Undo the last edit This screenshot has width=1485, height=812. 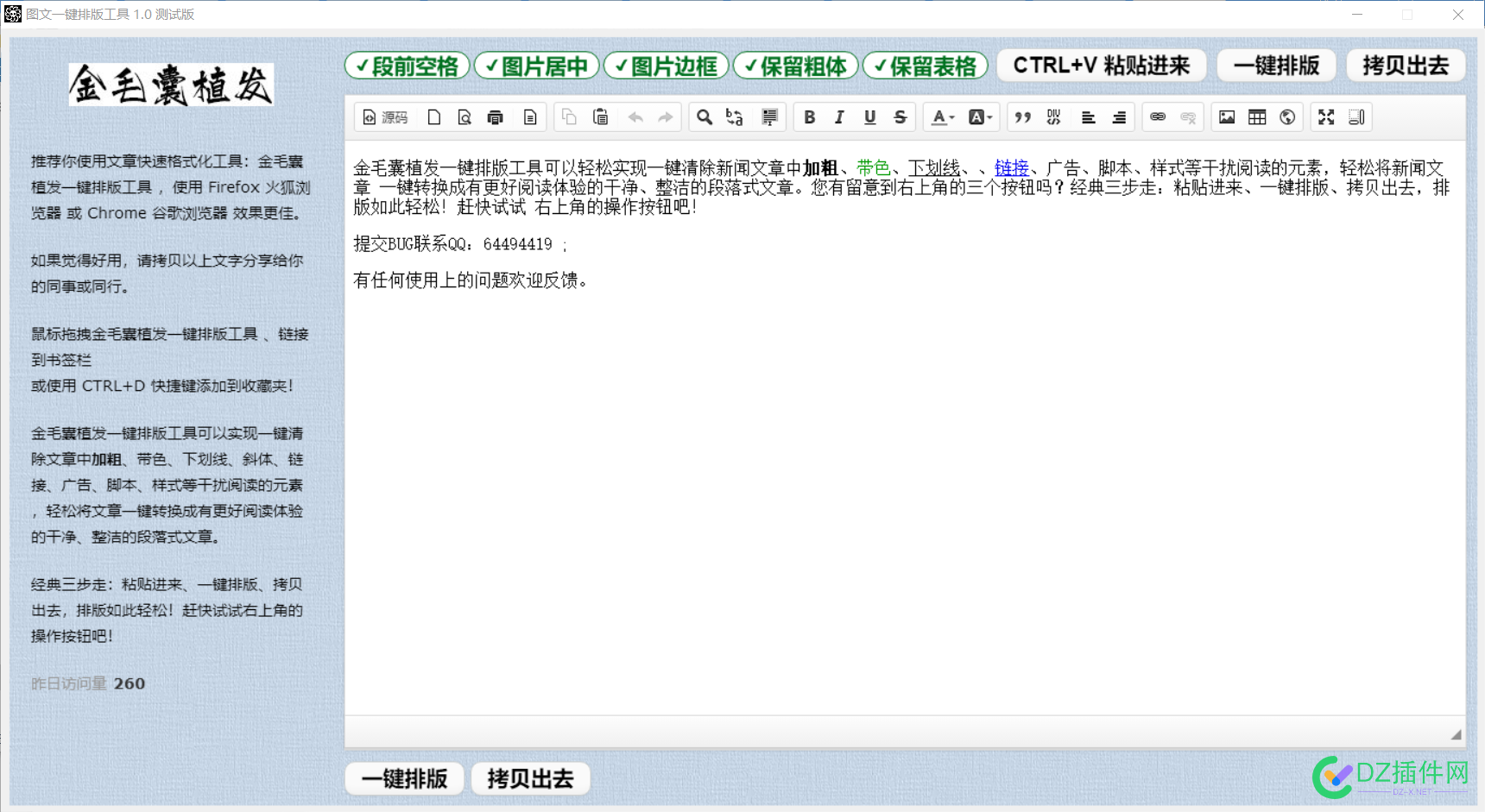tap(635, 117)
